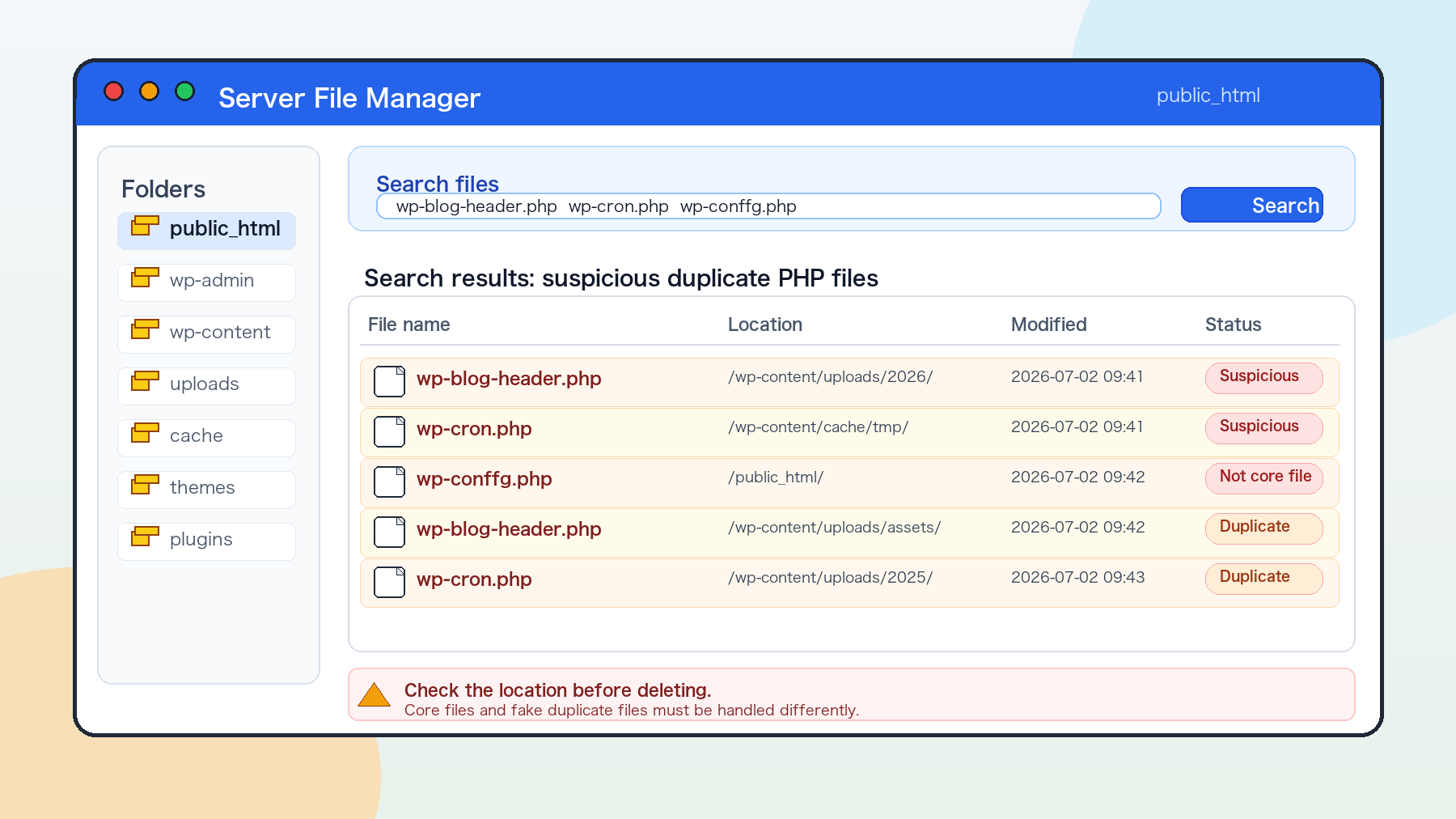Click the /wp-content/uploads/assets/ location
The height and width of the screenshot is (819, 1456).
point(834,528)
